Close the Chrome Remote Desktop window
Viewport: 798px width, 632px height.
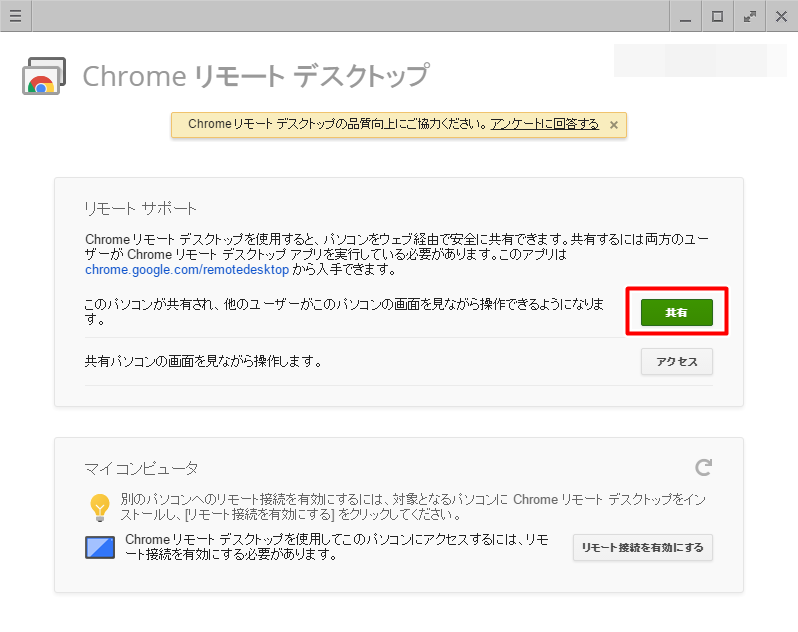[781, 16]
